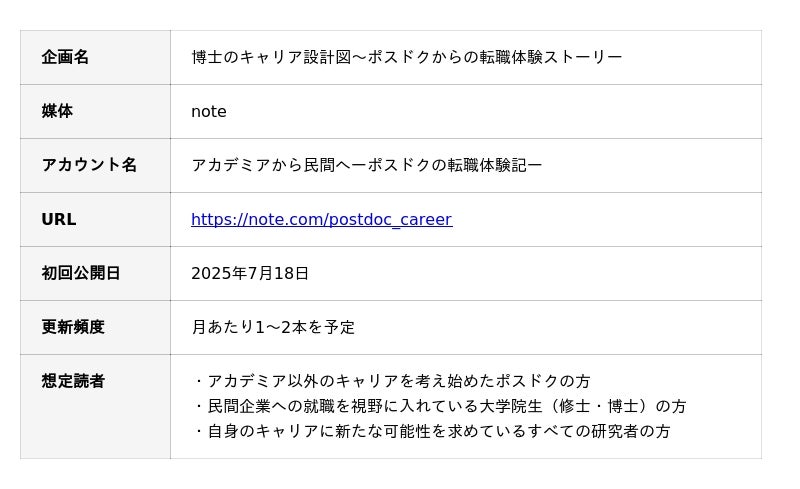Click the frequency text 月あたり1〜2本を予定
This screenshot has height=489, width=800.
tap(273, 328)
